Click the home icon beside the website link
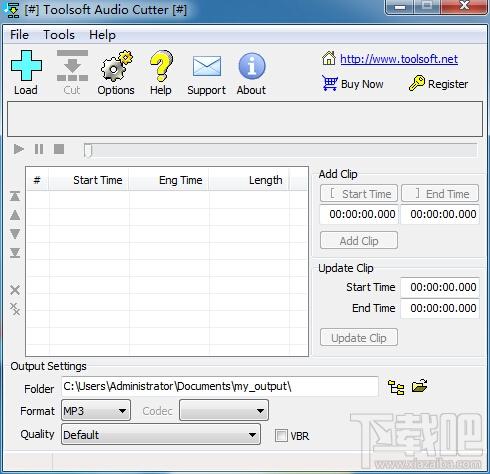The width and height of the screenshot is (490, 474). (329, 58)
